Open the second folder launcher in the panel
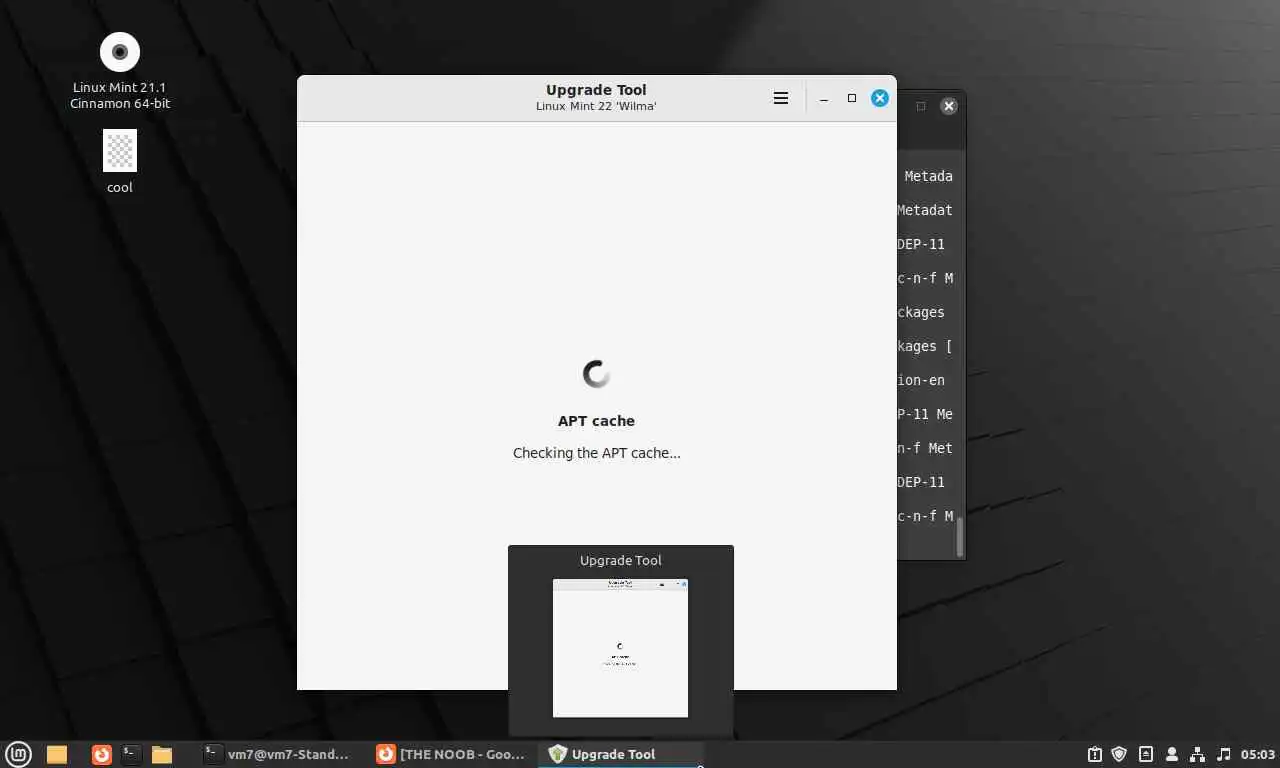The height and width of the screenshot is (768, 1280). point(162,754)
